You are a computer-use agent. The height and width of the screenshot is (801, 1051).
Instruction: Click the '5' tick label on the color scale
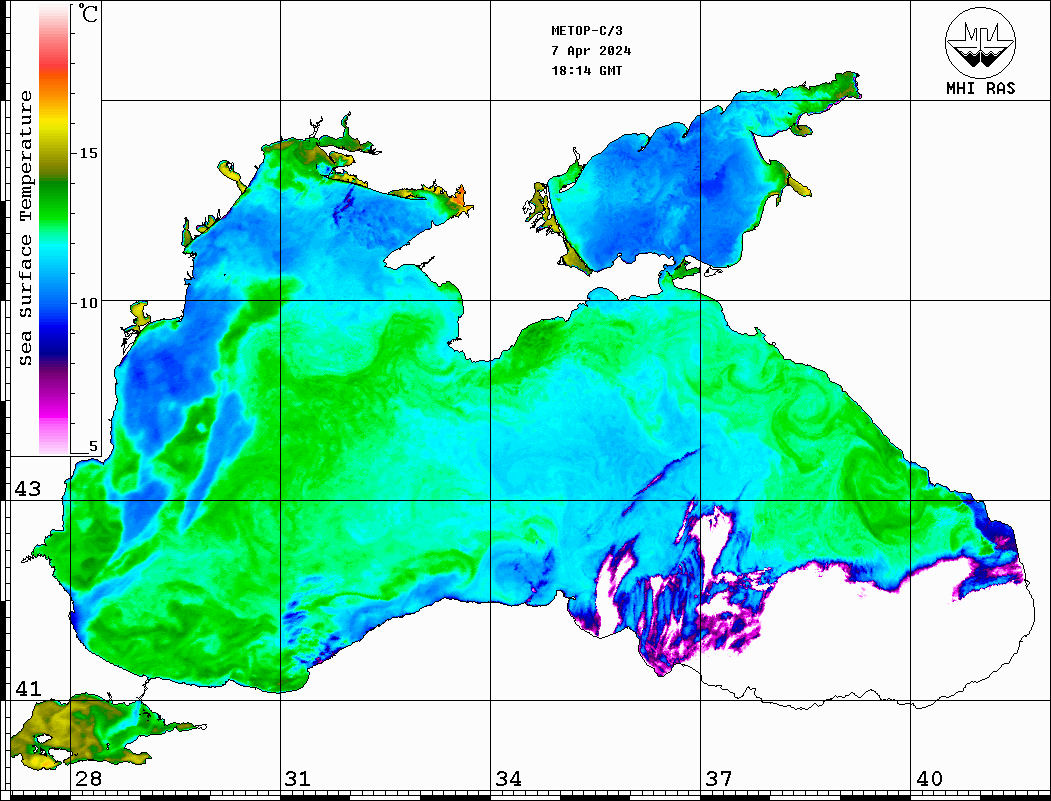(x=93, y=446)
